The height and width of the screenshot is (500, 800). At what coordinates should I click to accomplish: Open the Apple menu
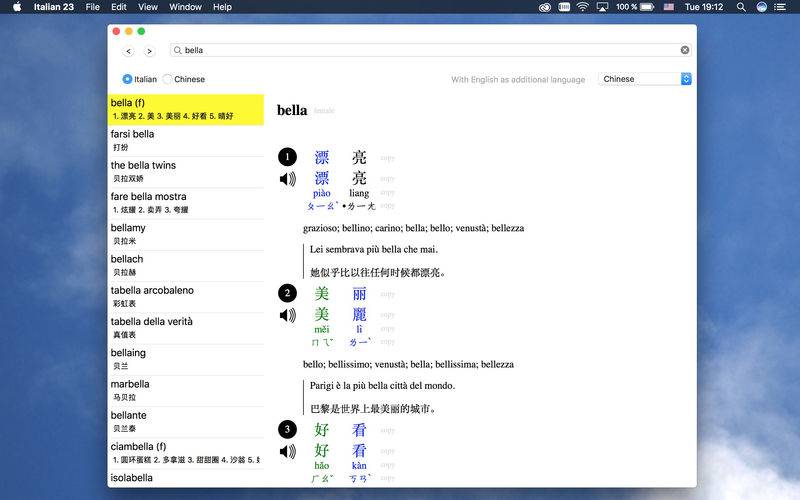17,7
